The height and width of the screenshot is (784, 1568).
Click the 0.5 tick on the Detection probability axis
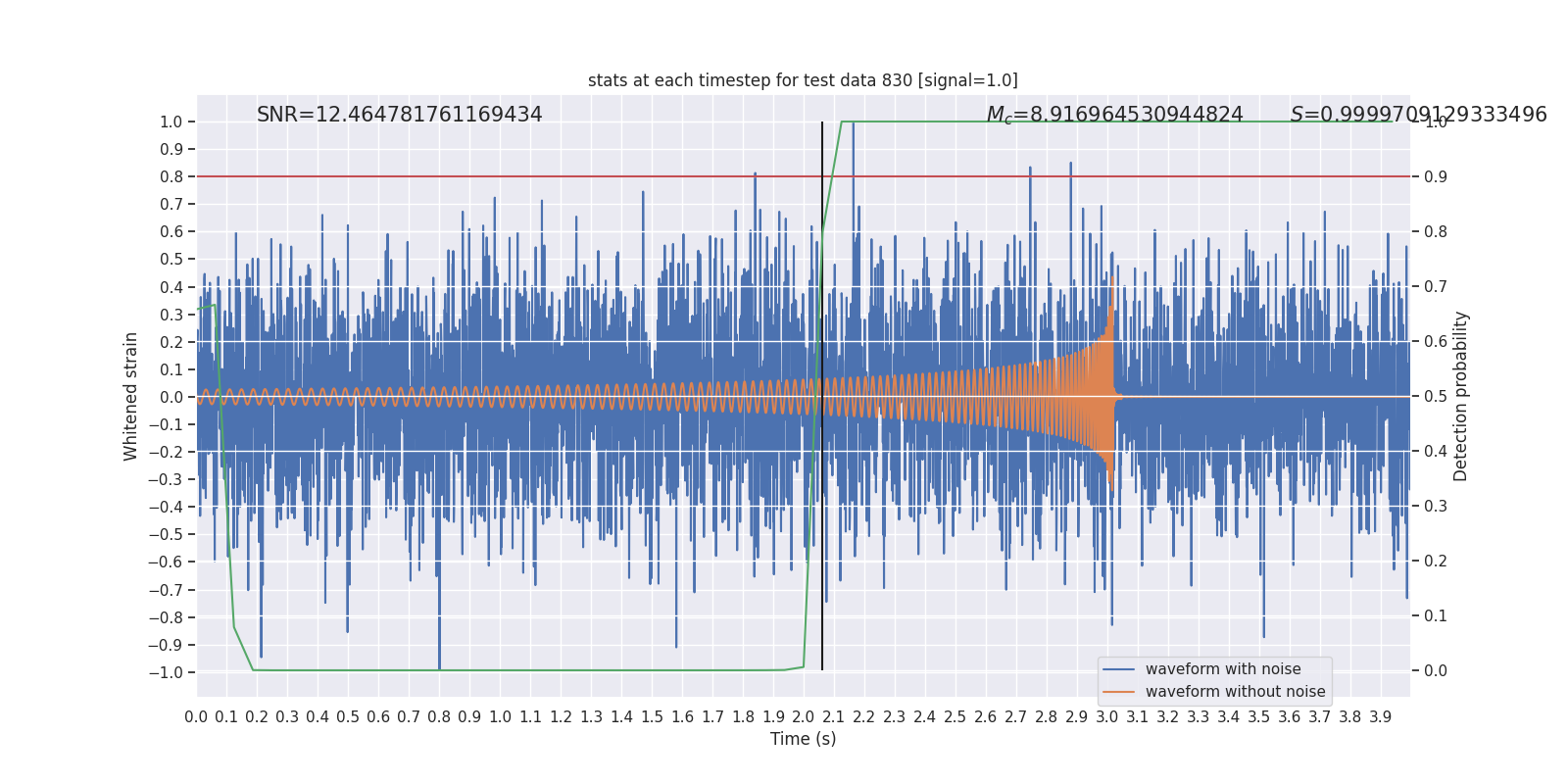(x=1436, y=397)
